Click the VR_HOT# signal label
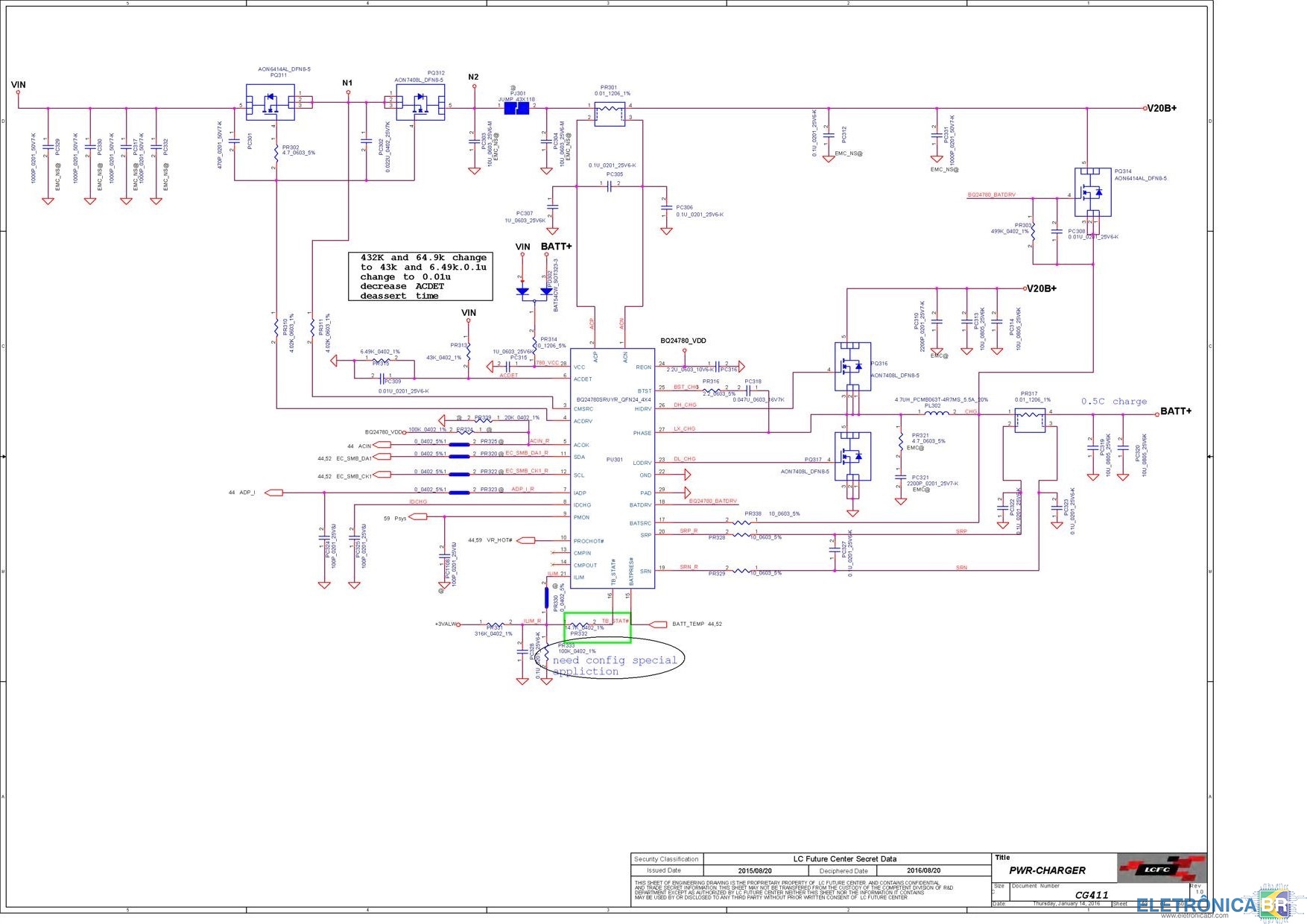Image resolution: width=1307 pixels, height=924 pixels. click(x=499, y=540)
